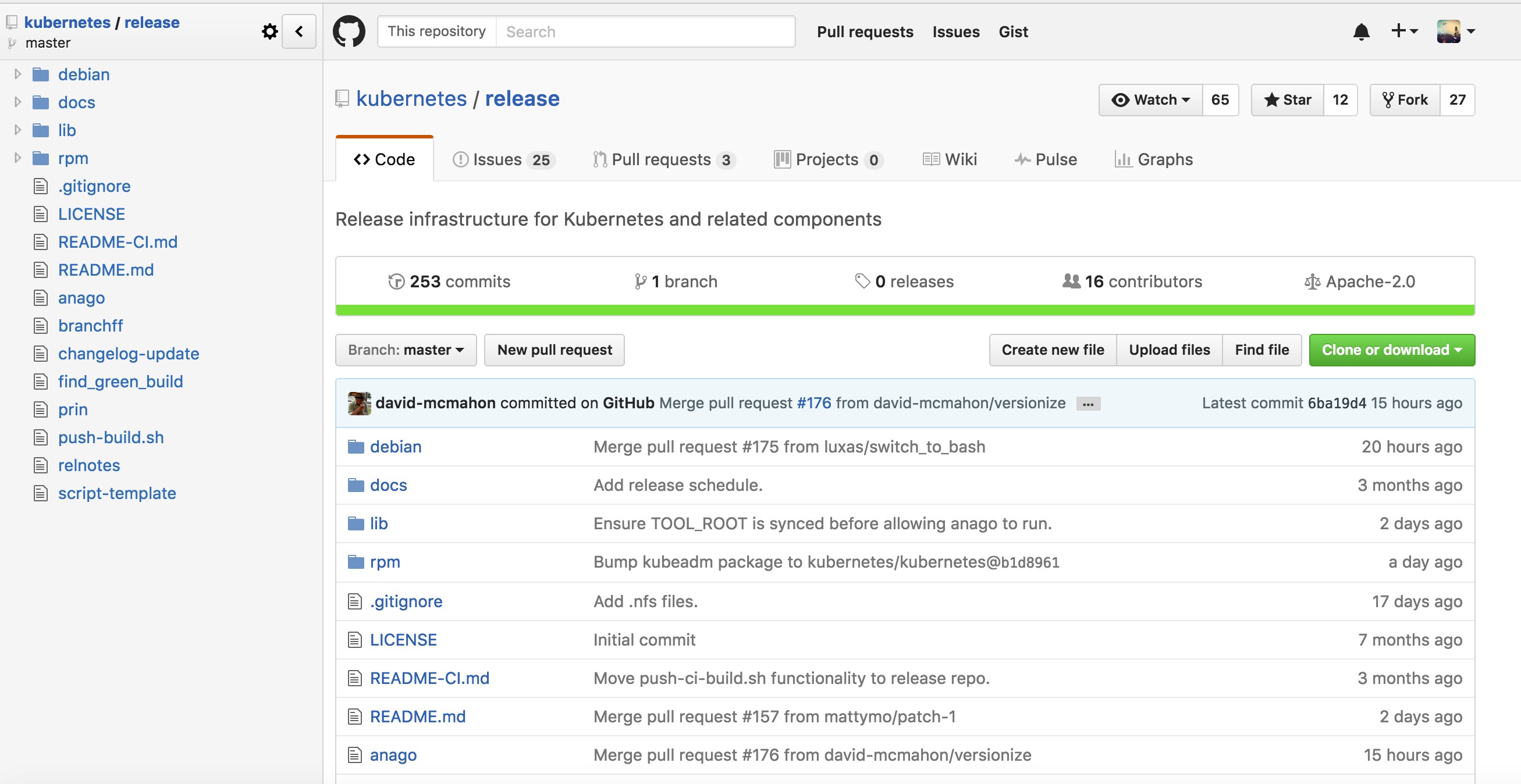1521x784 pixels.
Task: Expand the rpm folder in the sidebar tree
Action: [17, 158]
